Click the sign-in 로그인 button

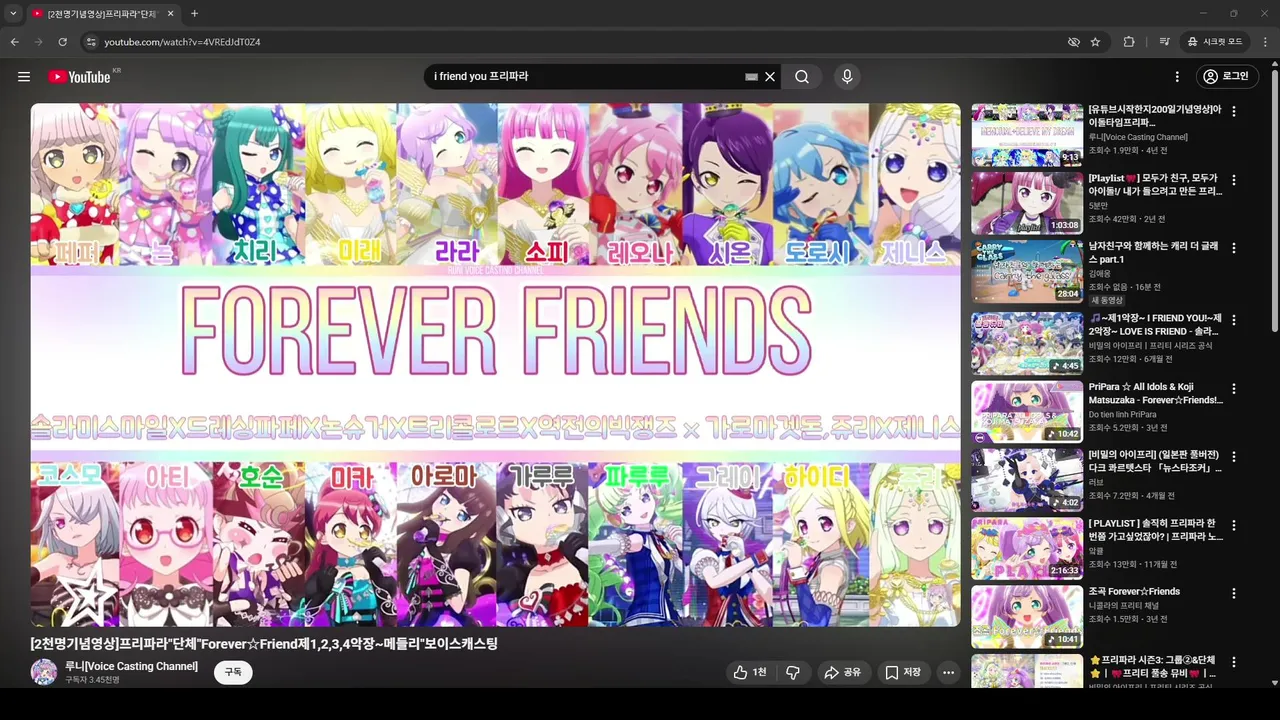click(x=1226, y=77)
